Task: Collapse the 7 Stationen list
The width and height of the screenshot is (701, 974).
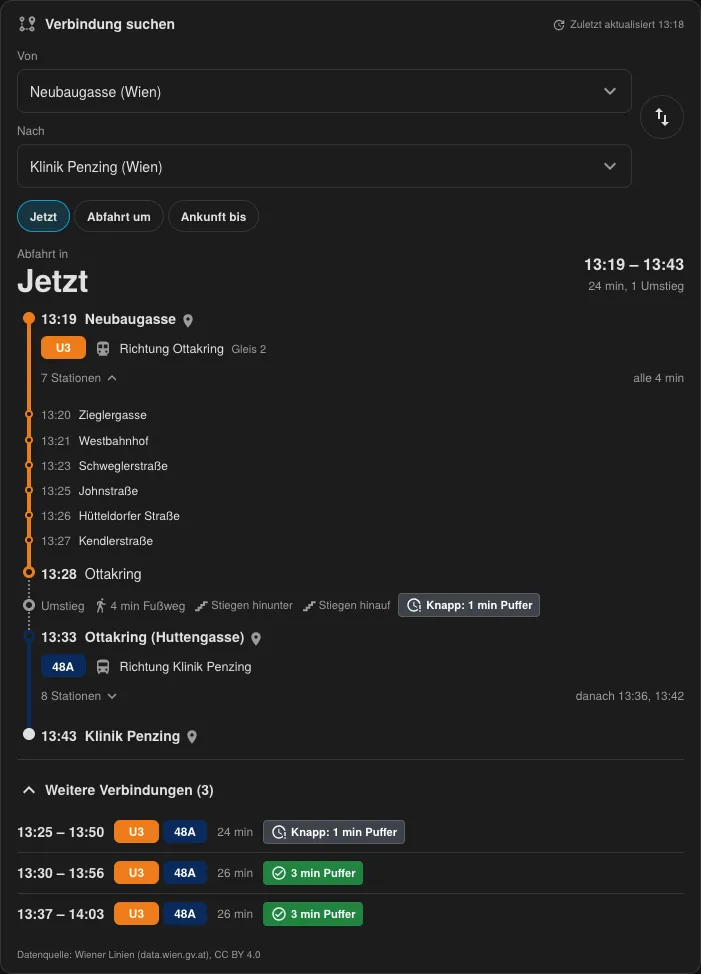Action: [x=79, y=378]
